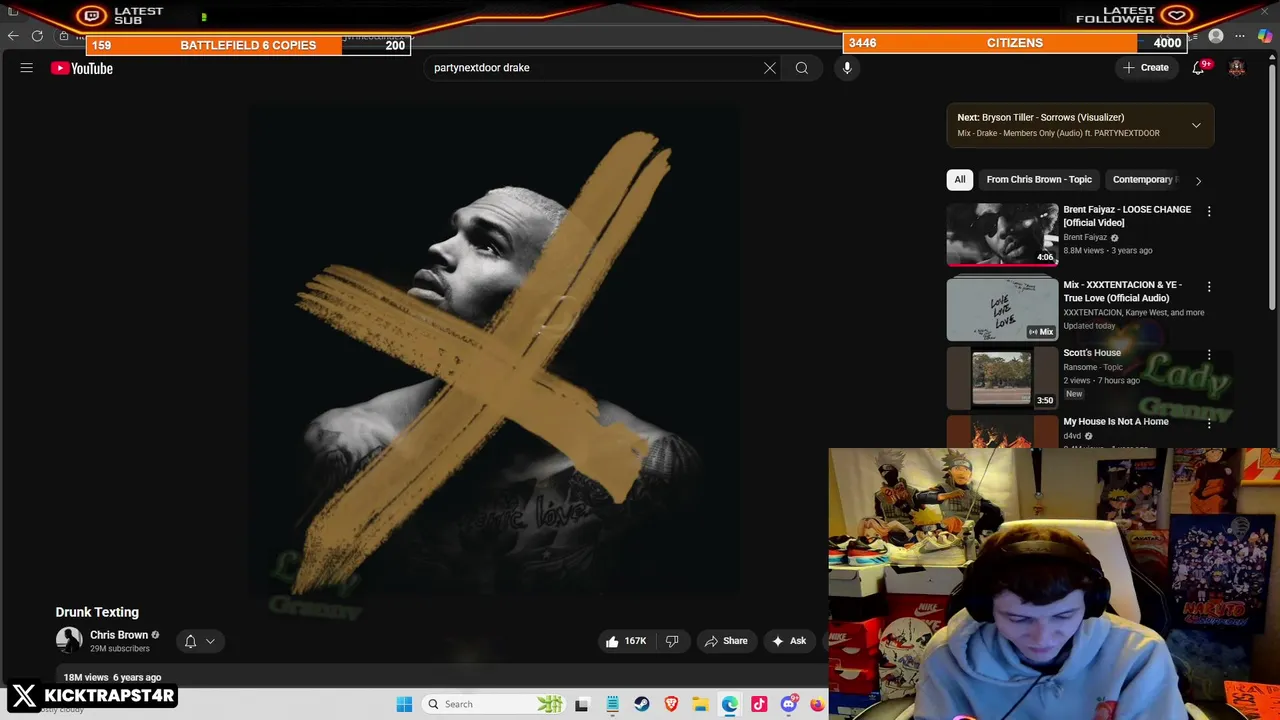Open Discord from the taskbar
The width and height of the screenshot is (1280, 720).
coord(789,704)
